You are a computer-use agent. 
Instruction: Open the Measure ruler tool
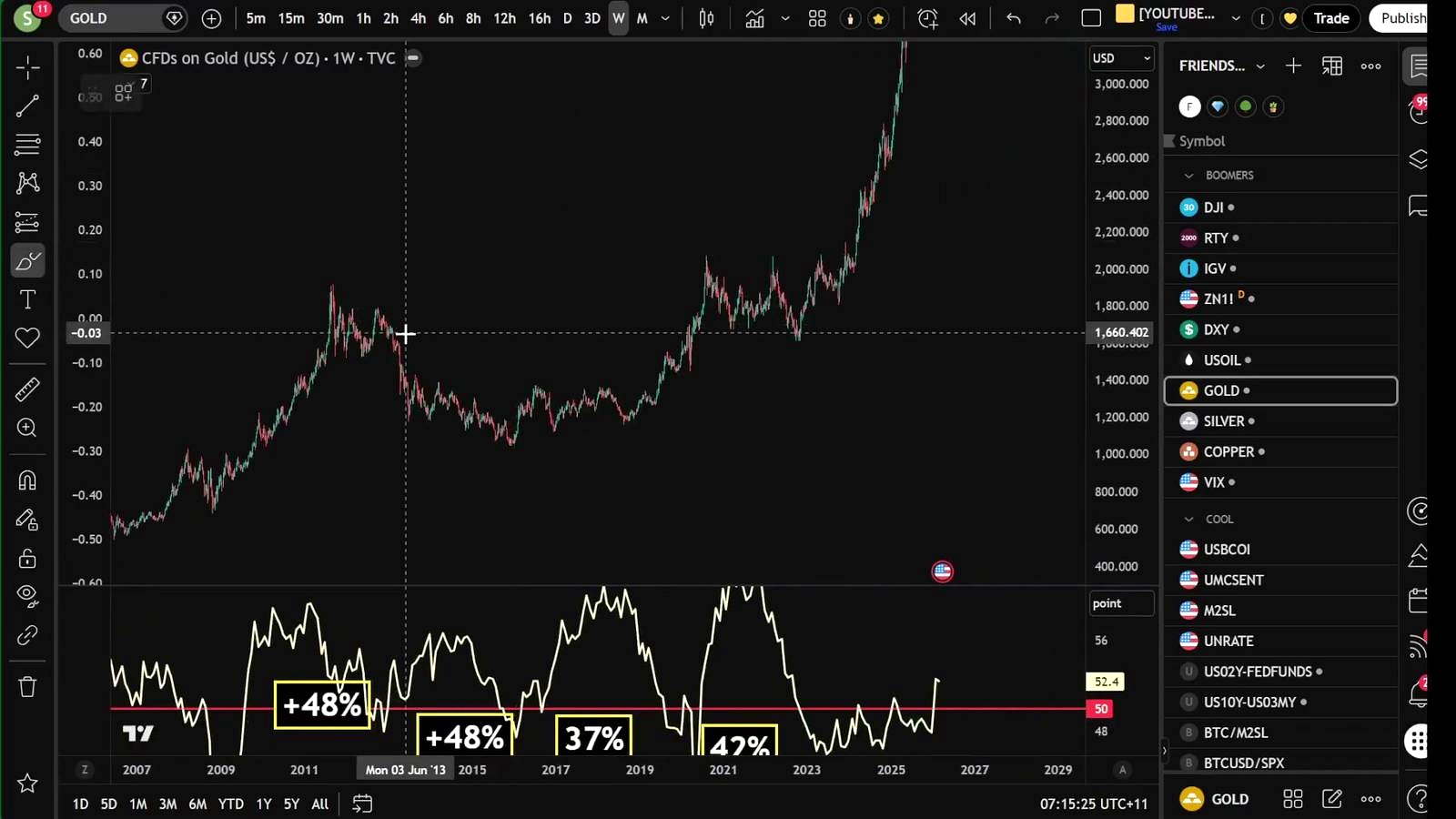click(x=27, y=389)
